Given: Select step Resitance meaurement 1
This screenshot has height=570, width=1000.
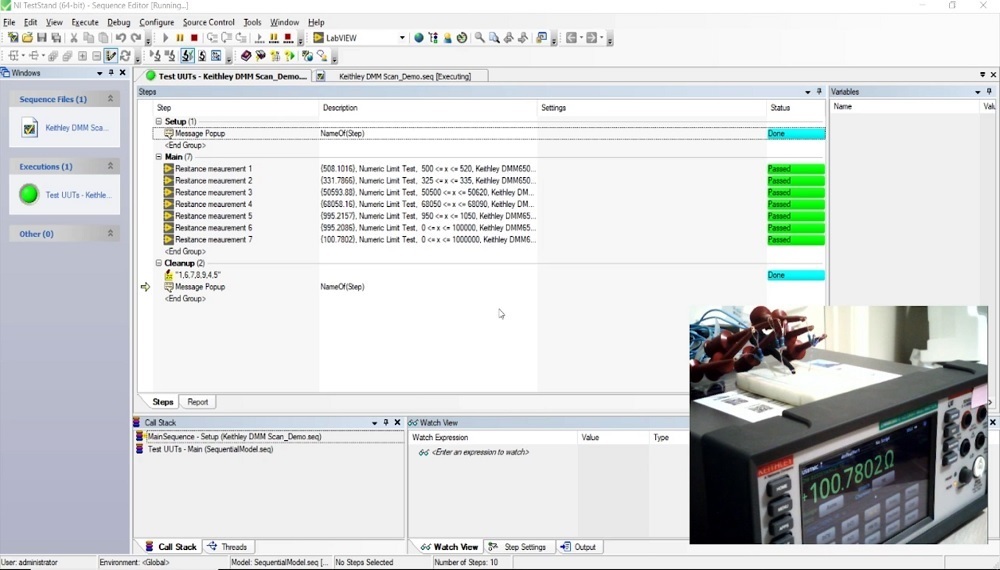Looking at the screenshot, I should pos(214,168).
